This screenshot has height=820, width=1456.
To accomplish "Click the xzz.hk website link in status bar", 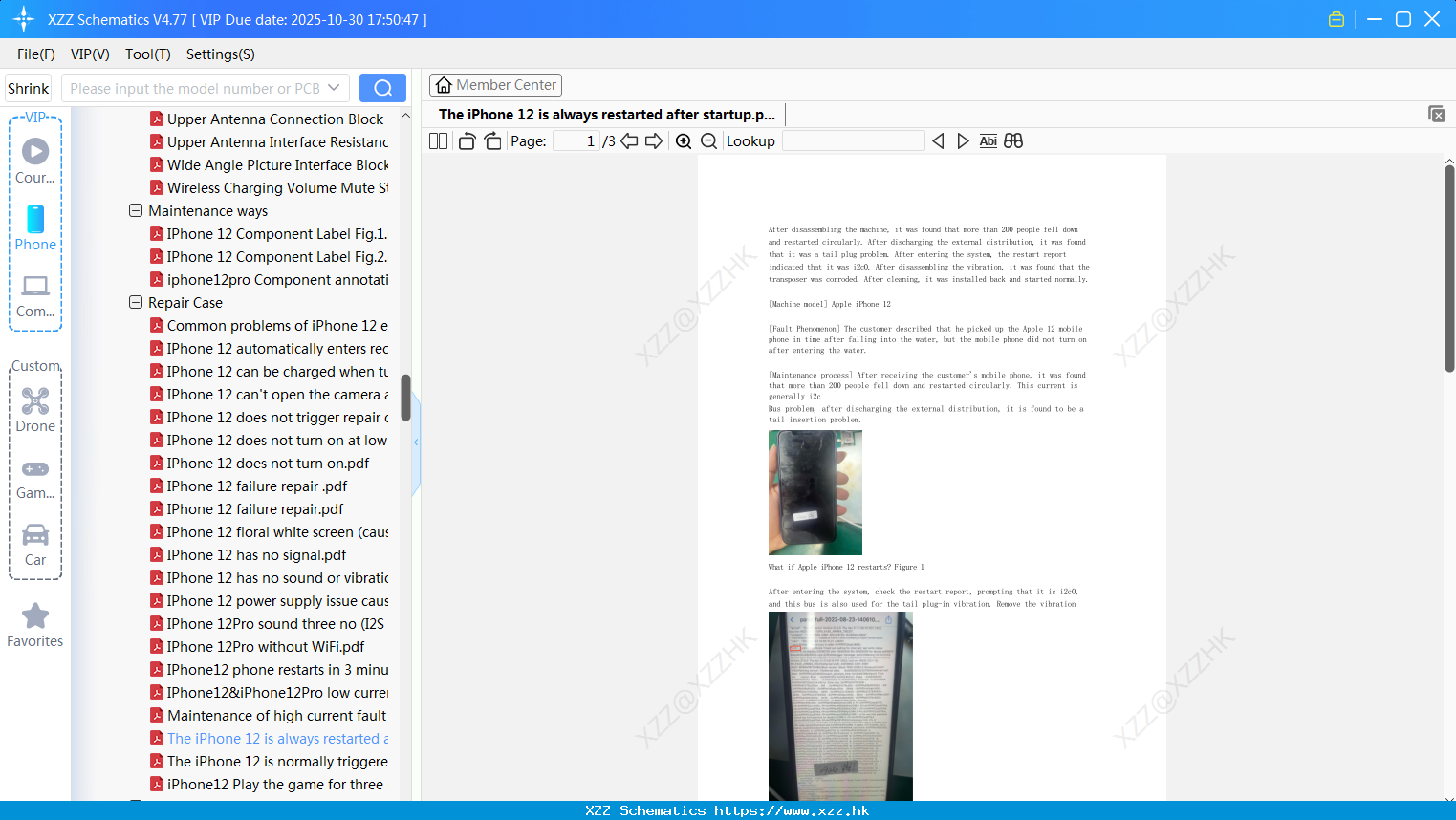I will (792, 810).
